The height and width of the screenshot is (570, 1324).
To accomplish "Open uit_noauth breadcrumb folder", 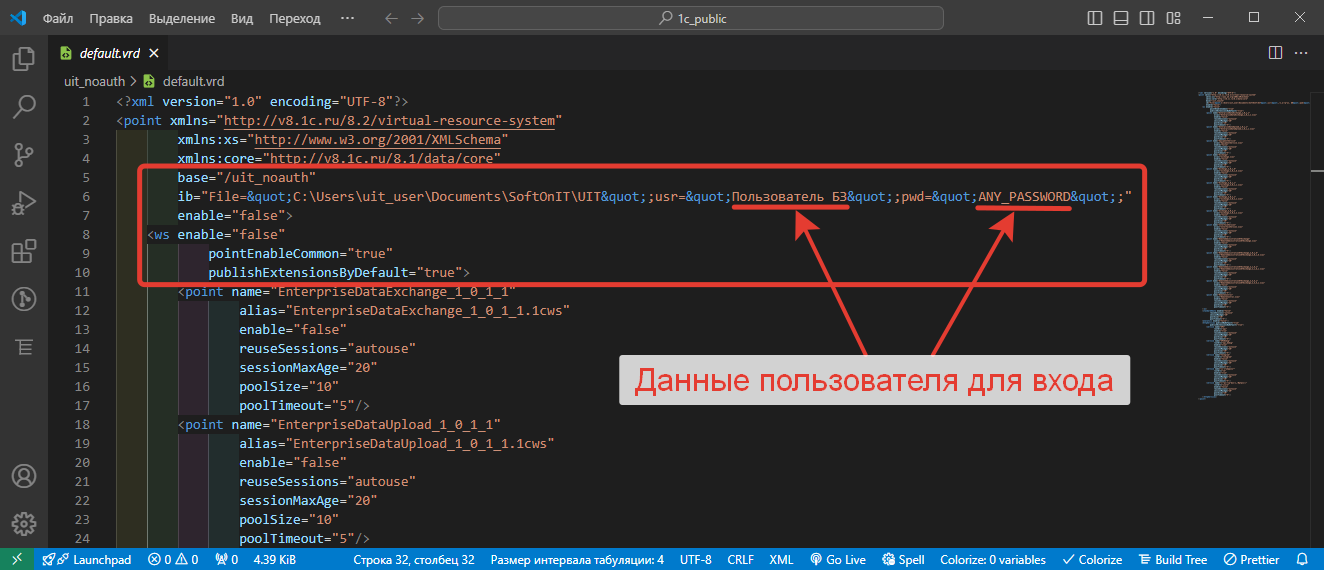I will coord(94,81).
